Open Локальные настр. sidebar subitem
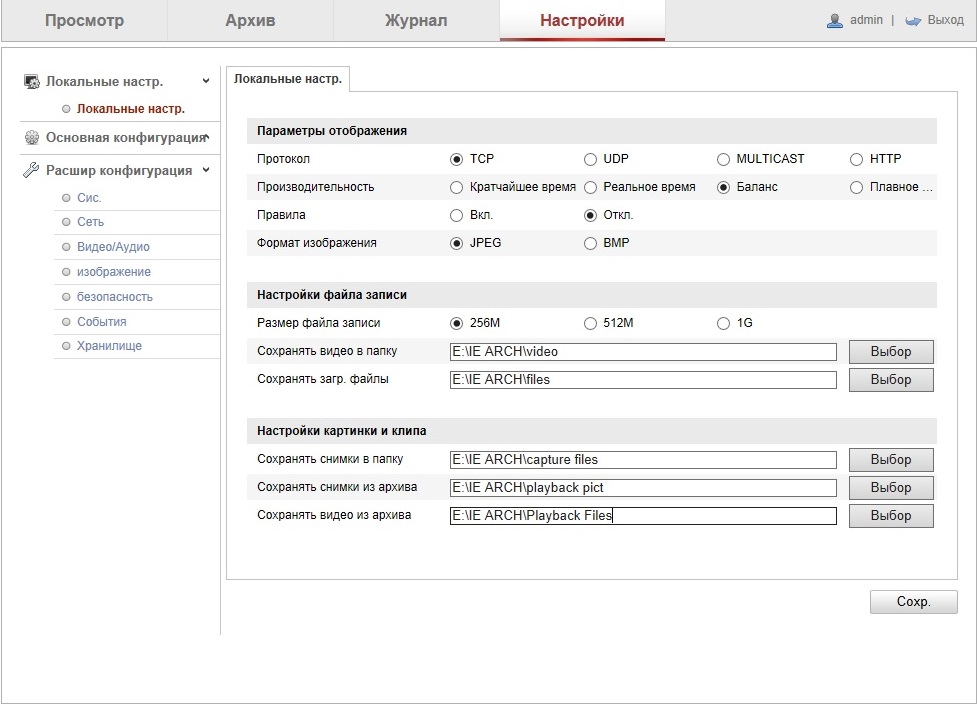This screenshot has height=704, width=977. point(131,109)
